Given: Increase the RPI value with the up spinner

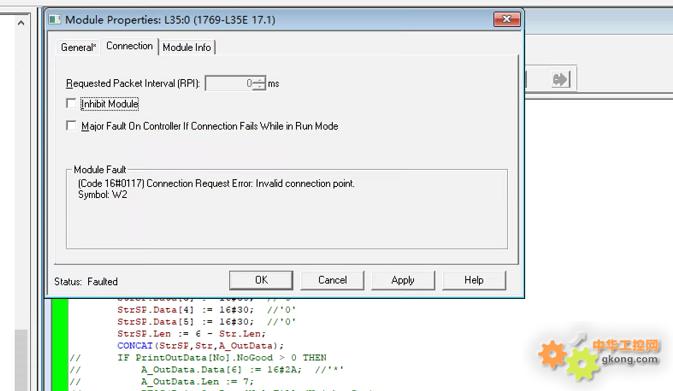Looking at the screenshot, I should [259, 79].
